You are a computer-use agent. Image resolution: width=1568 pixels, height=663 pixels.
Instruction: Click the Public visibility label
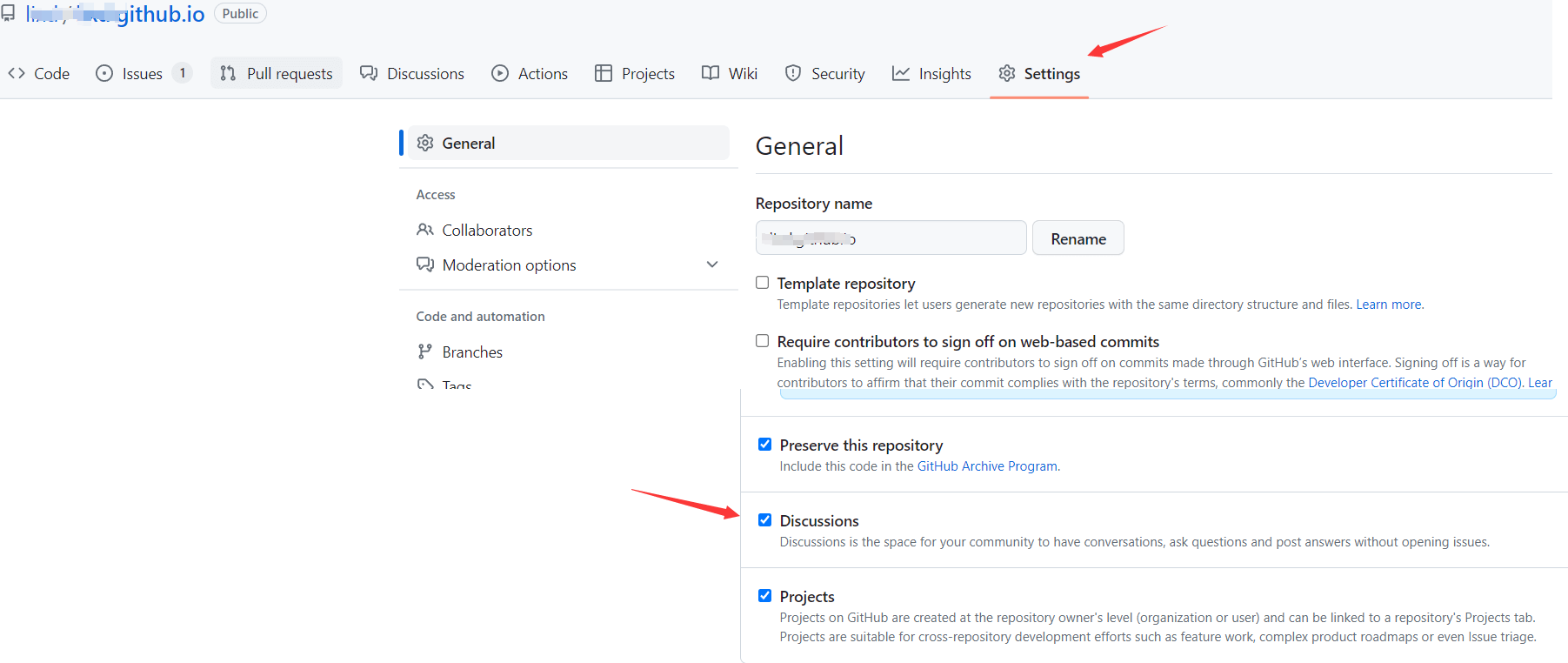coord(240,13)
